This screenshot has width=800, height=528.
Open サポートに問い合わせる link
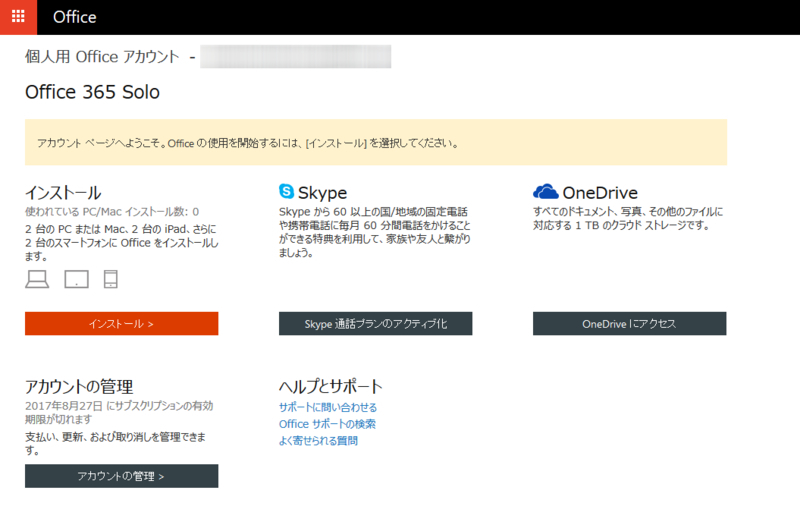tap(328, 407)
